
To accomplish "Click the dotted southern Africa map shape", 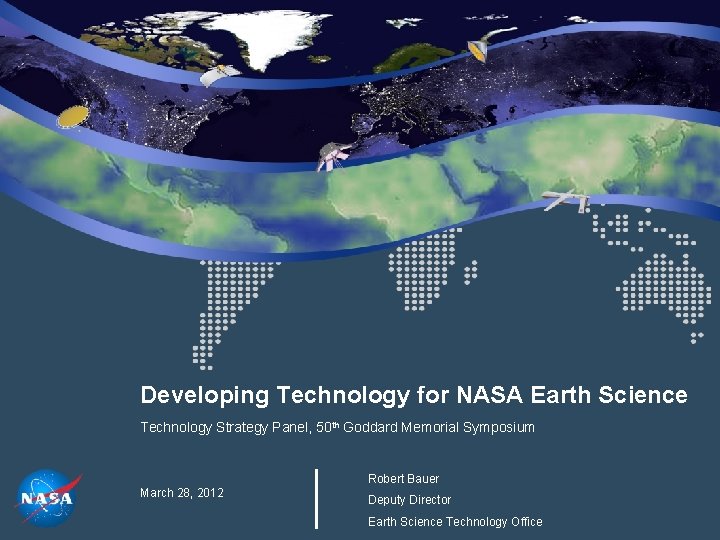I will [x=423, y=270].
